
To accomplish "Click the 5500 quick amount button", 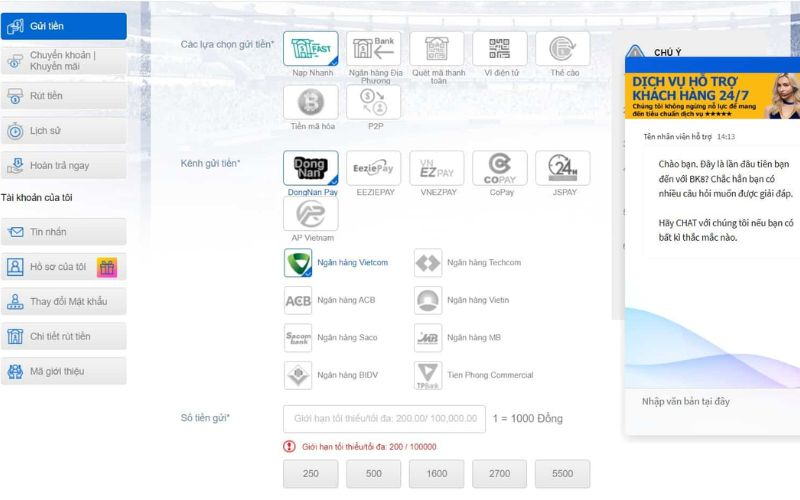I will point(562,474).
